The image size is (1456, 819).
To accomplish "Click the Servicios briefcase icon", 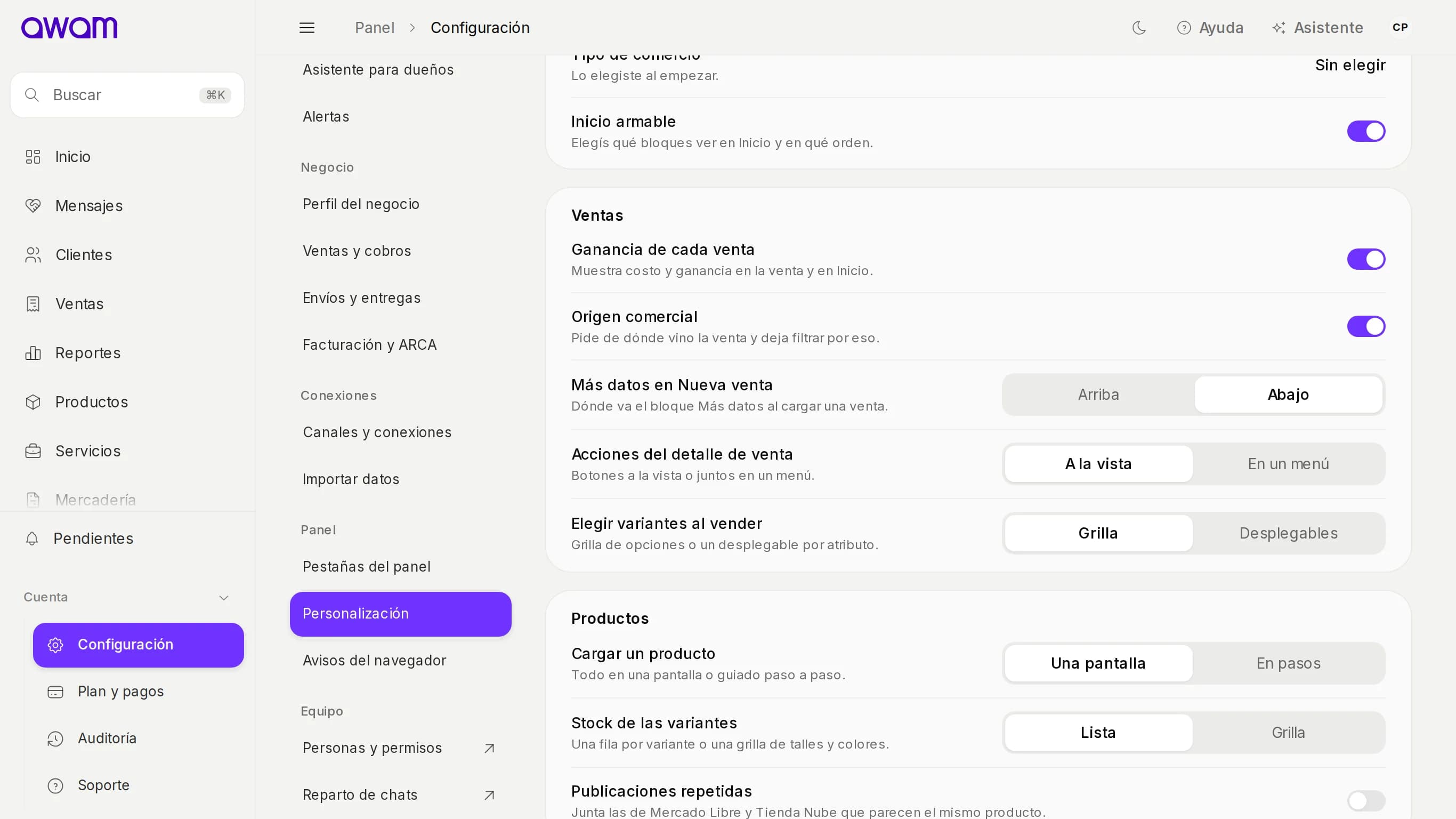I will tap(33, 451).
